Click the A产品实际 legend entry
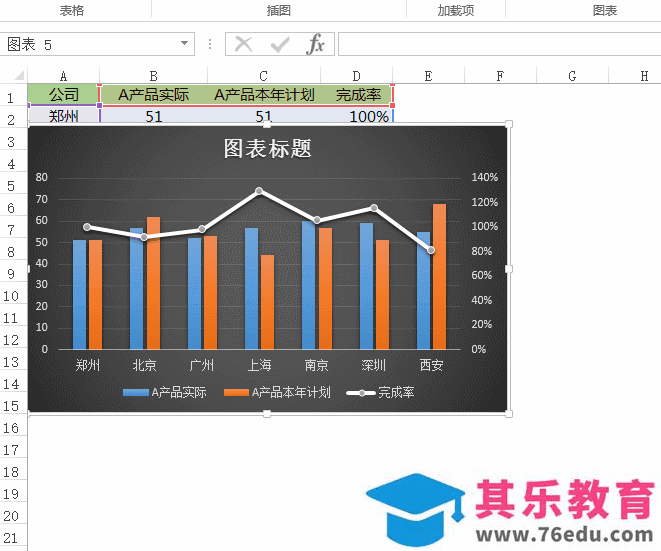Screen dimensions: 661x551 165,392
